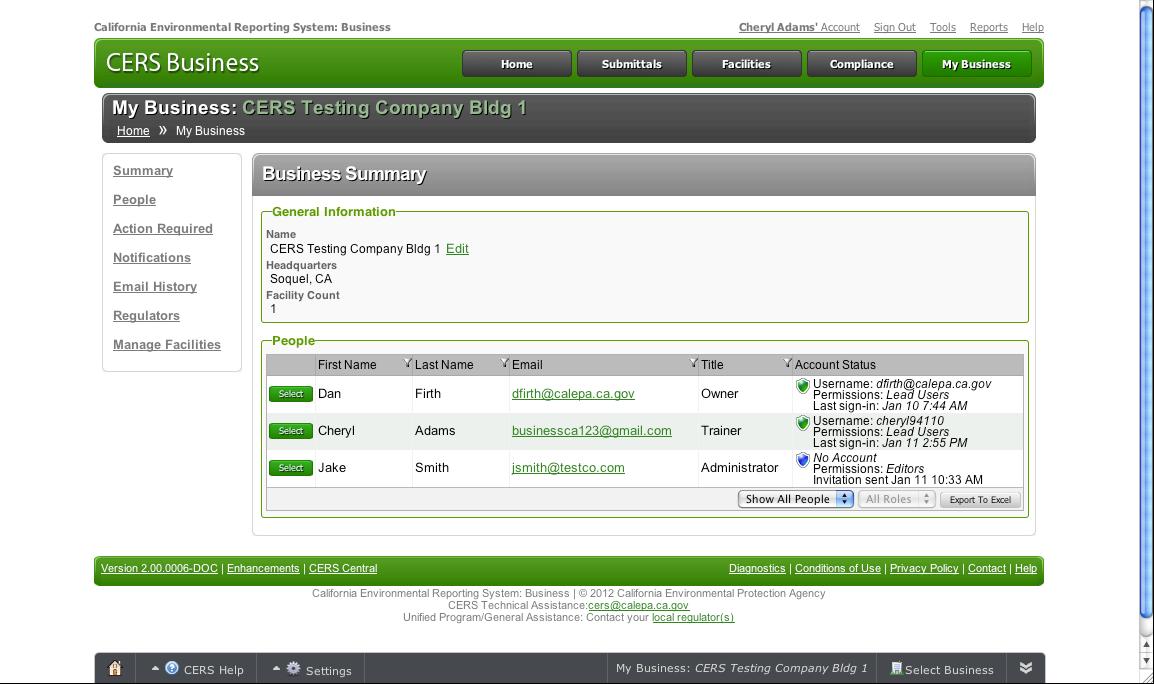Image resolution: width=1154 pixels, height=684 pixels.
Task: Click green shield icon in Cheryl Adams row
Action: click(x=803, y=423)
